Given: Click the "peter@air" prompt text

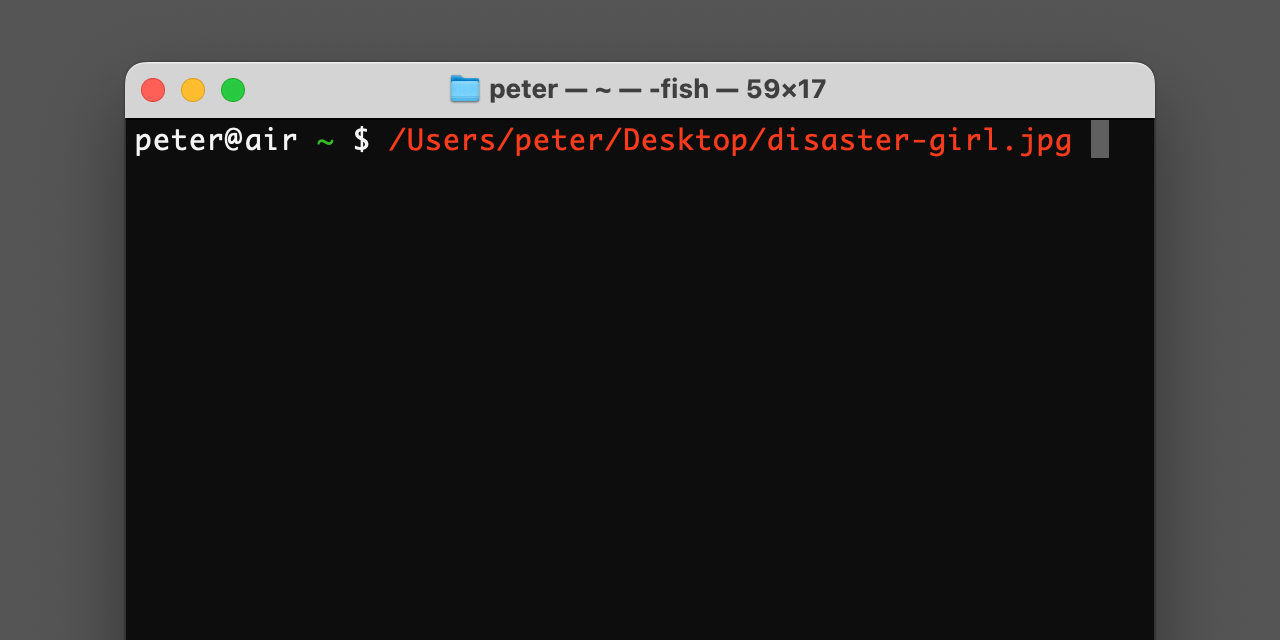Looking at the screenshot, I should [x=215, y=141].
